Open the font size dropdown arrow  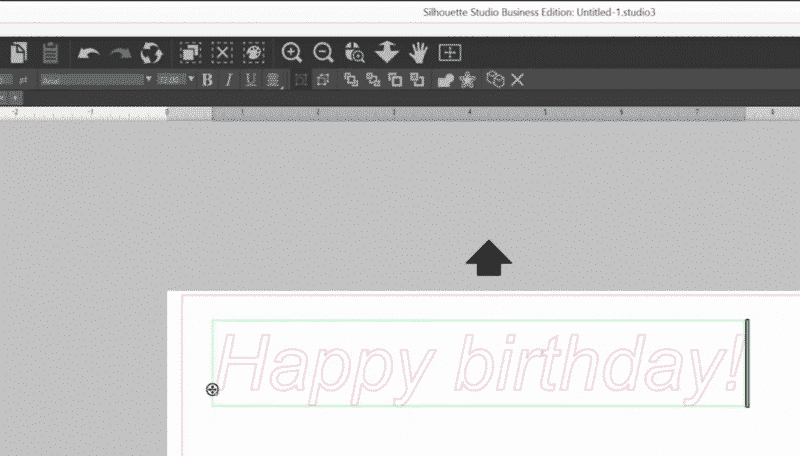click(191, 79)
